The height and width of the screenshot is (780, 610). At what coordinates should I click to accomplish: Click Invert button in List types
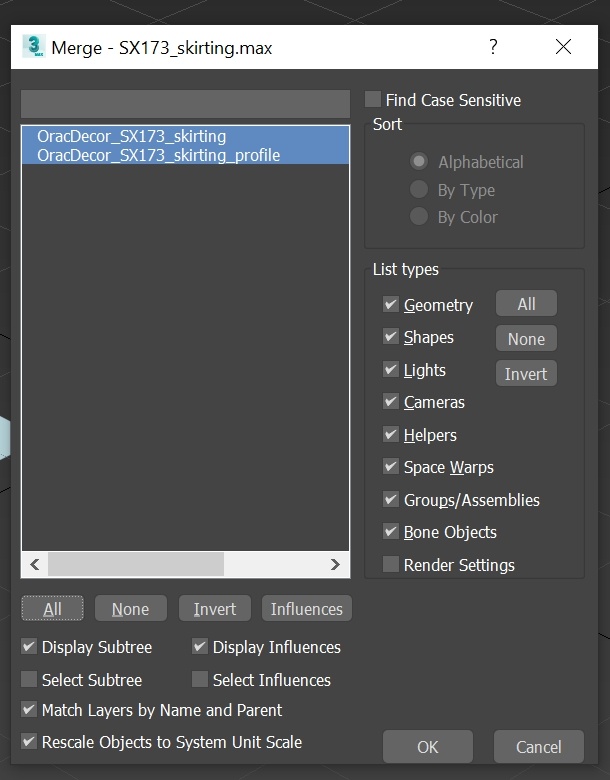pos(526,373)
